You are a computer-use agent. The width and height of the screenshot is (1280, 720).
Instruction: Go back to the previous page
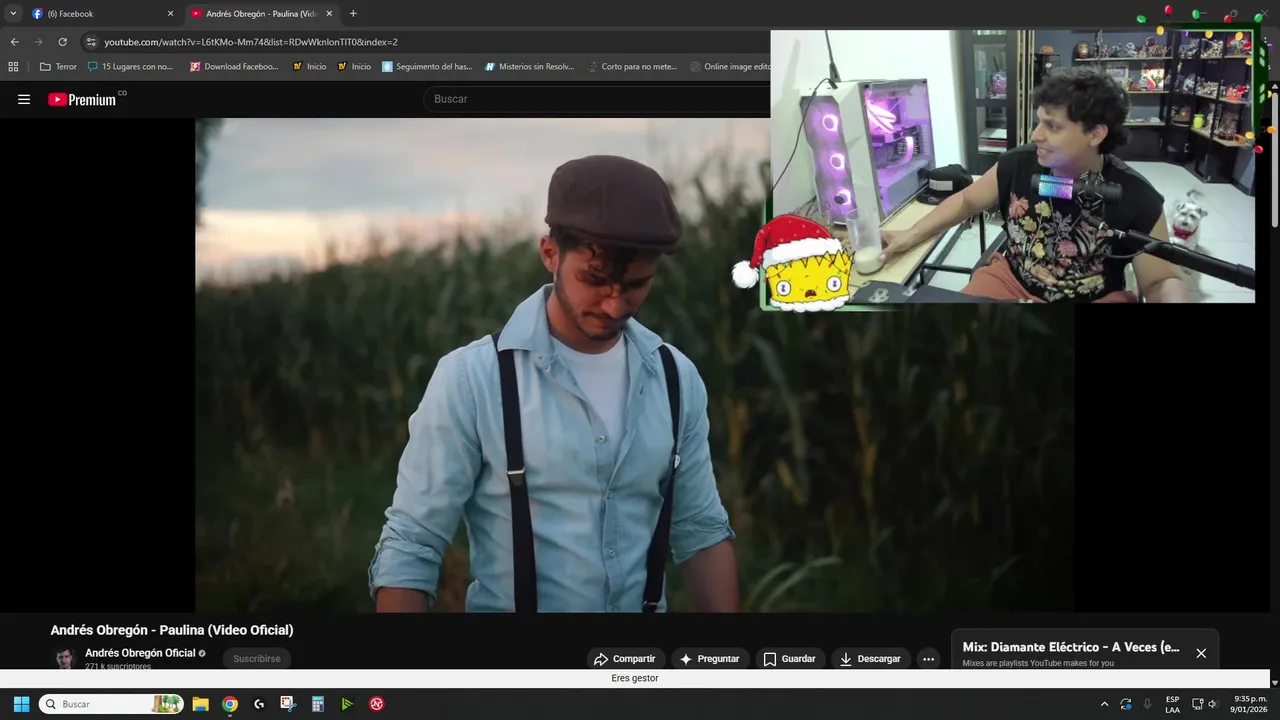click(x=14, y=42)
